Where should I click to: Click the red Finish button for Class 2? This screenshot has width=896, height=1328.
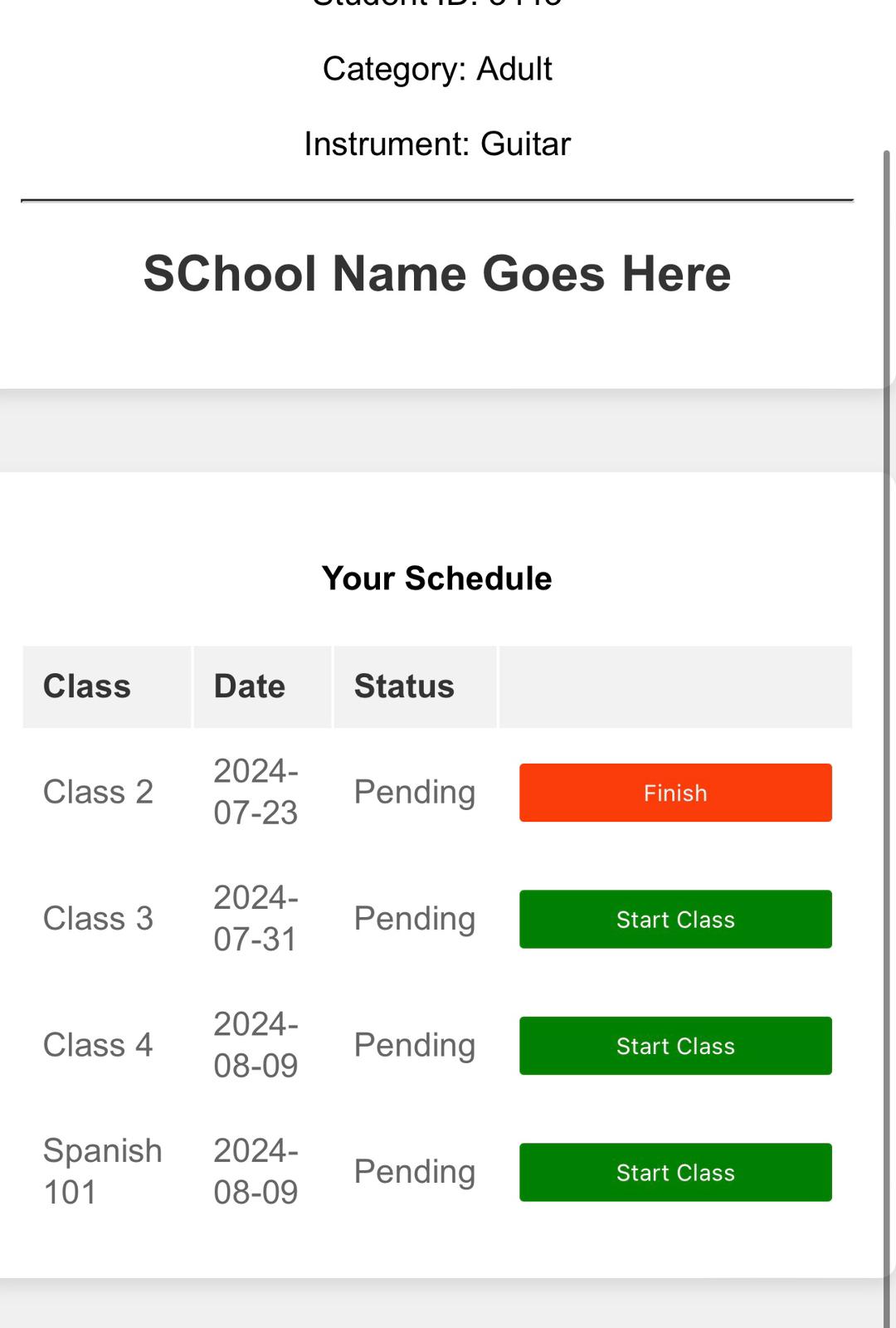pos(675,793)
